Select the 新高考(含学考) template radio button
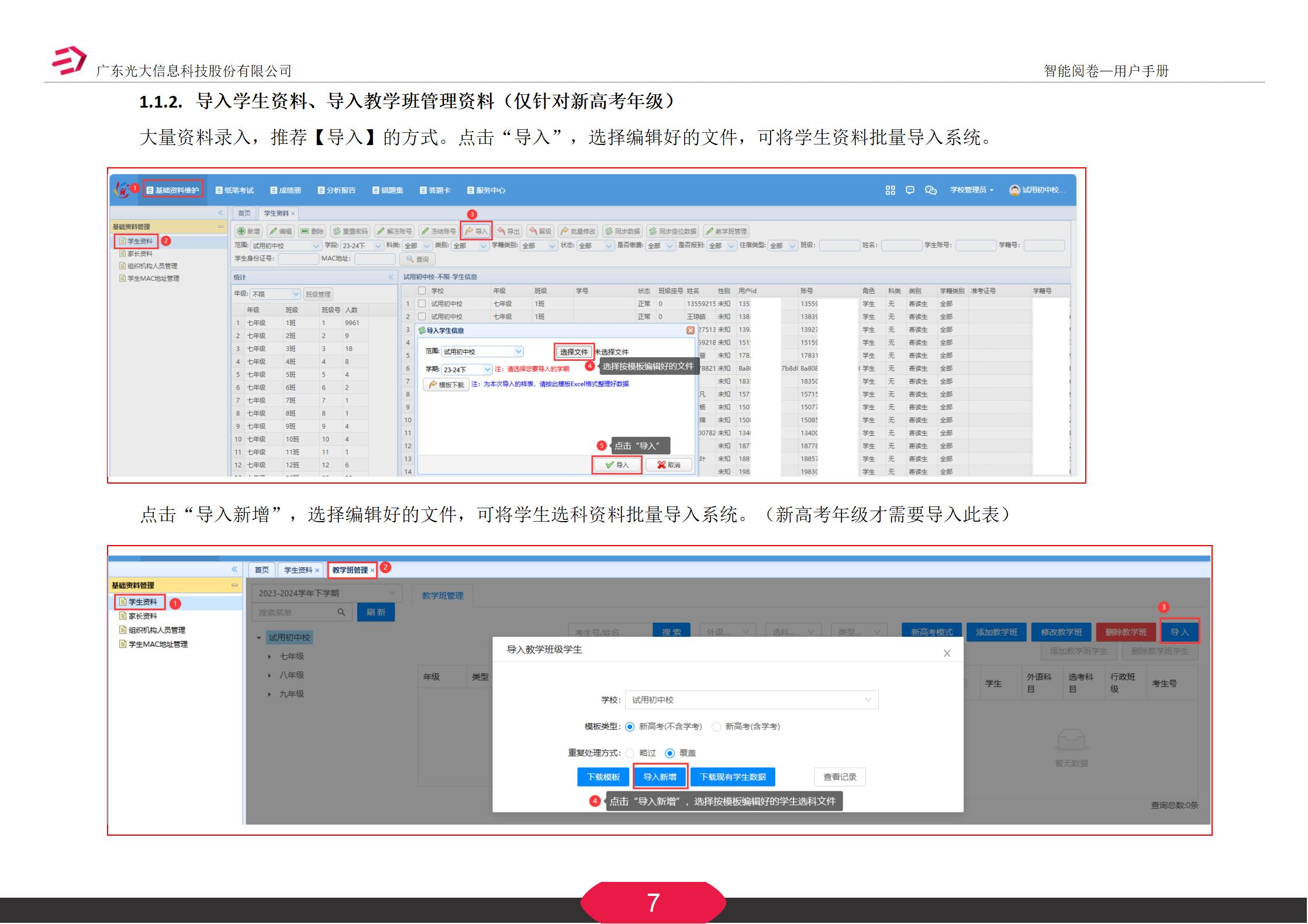Screen dimensions: 1308x924 pyautogui.click(x=717, y=727)
